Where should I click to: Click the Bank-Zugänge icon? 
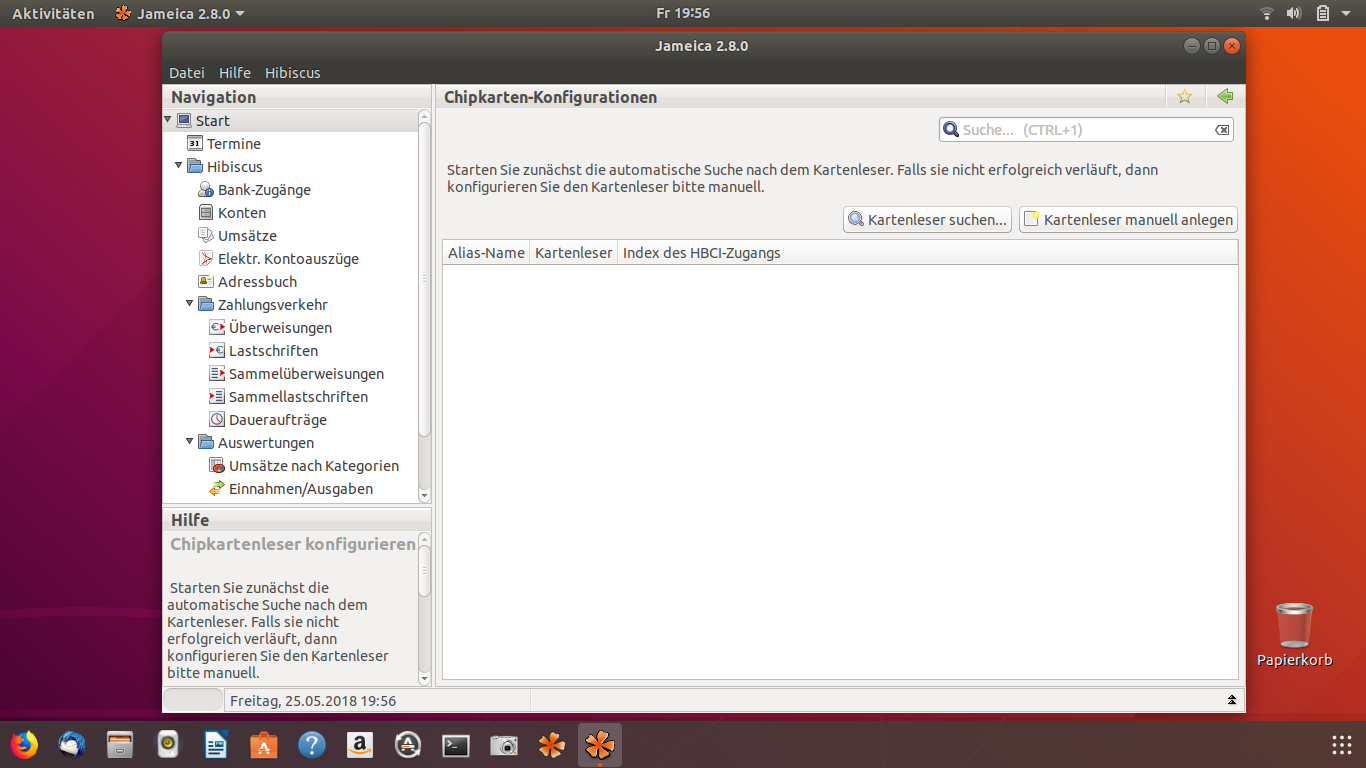(x=206, y=190)
